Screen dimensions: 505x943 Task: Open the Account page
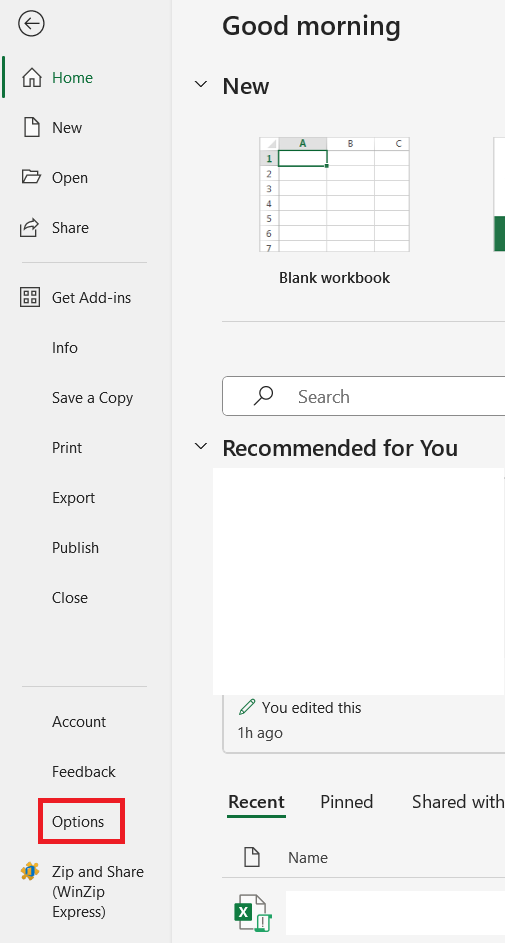point(79,722)
